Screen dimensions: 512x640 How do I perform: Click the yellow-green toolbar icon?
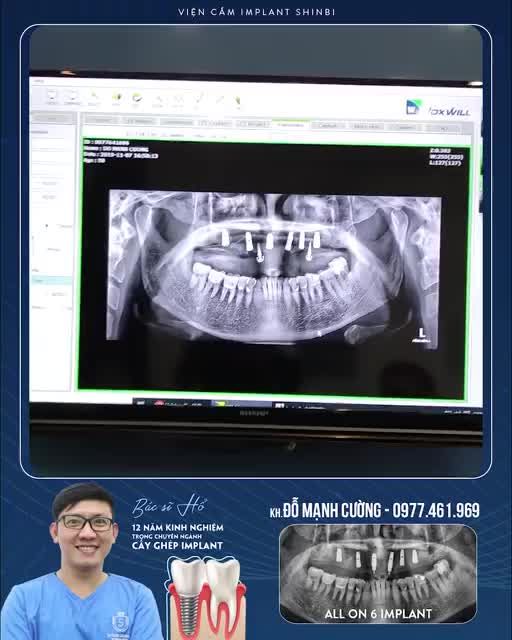click(117, 99)
